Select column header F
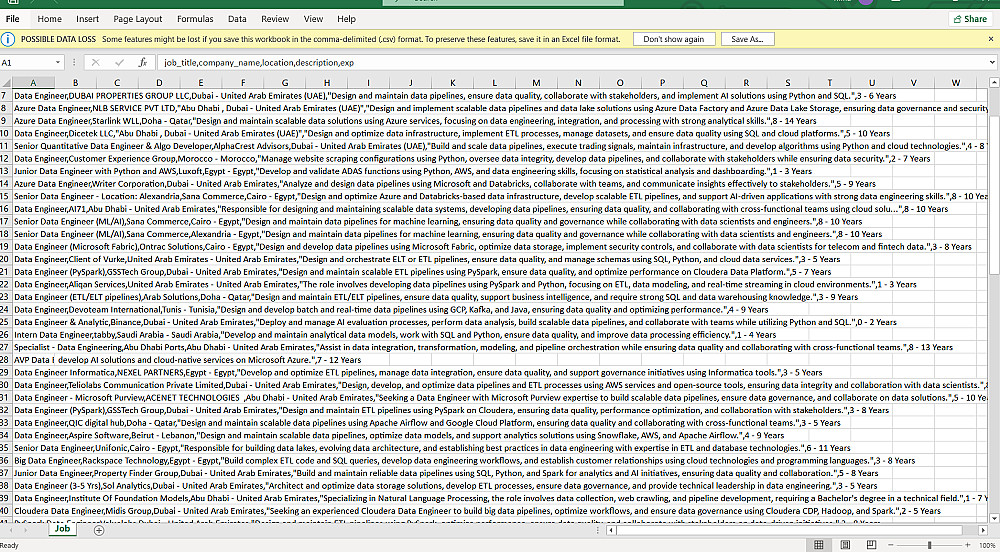This screenshot has height=552, width=1000. pyautogui.click(x=242, y=83)
